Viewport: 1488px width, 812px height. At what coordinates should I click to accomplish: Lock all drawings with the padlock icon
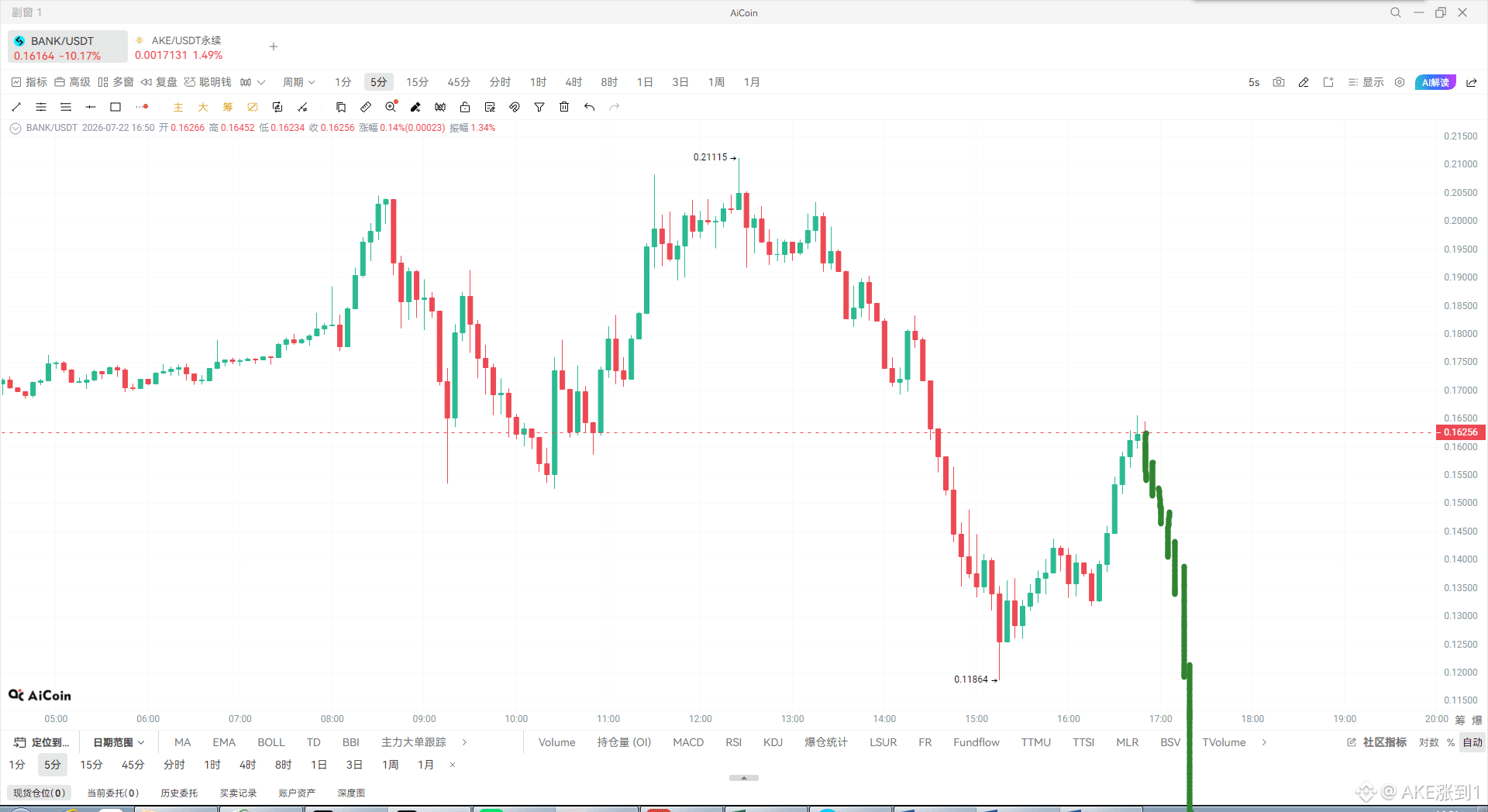465,107
